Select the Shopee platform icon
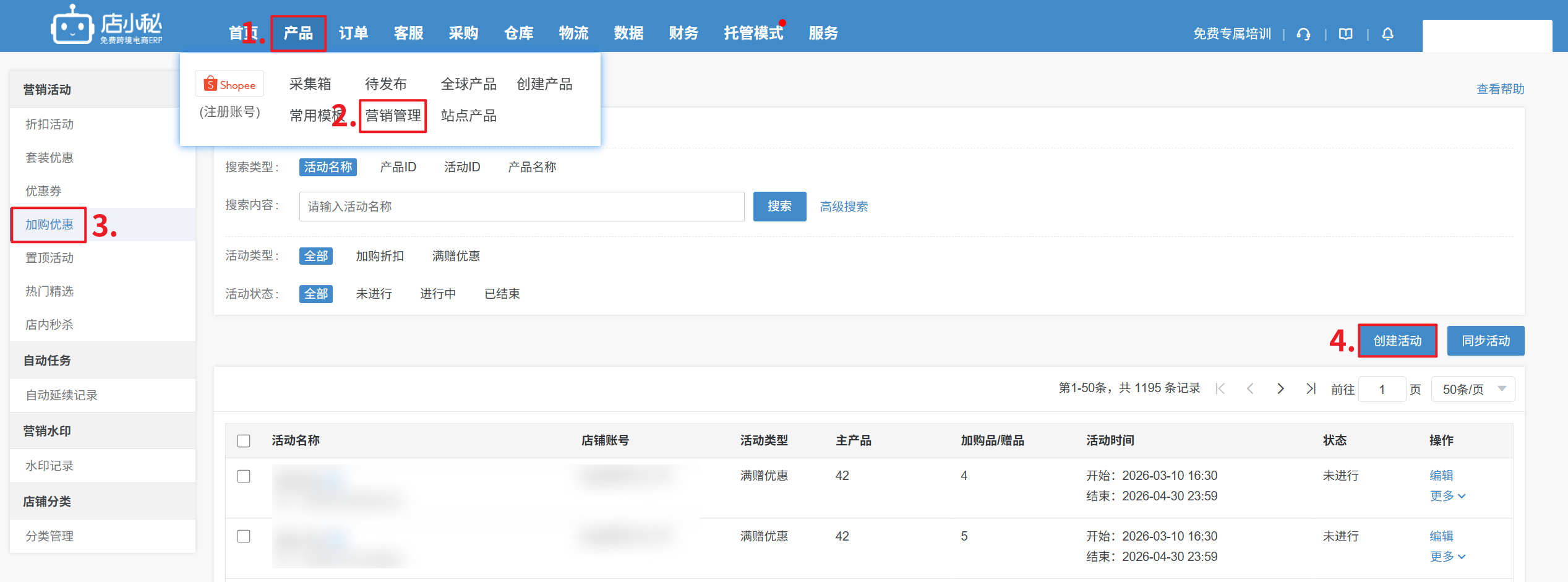 pyautogui.click(x=229, y=85)
